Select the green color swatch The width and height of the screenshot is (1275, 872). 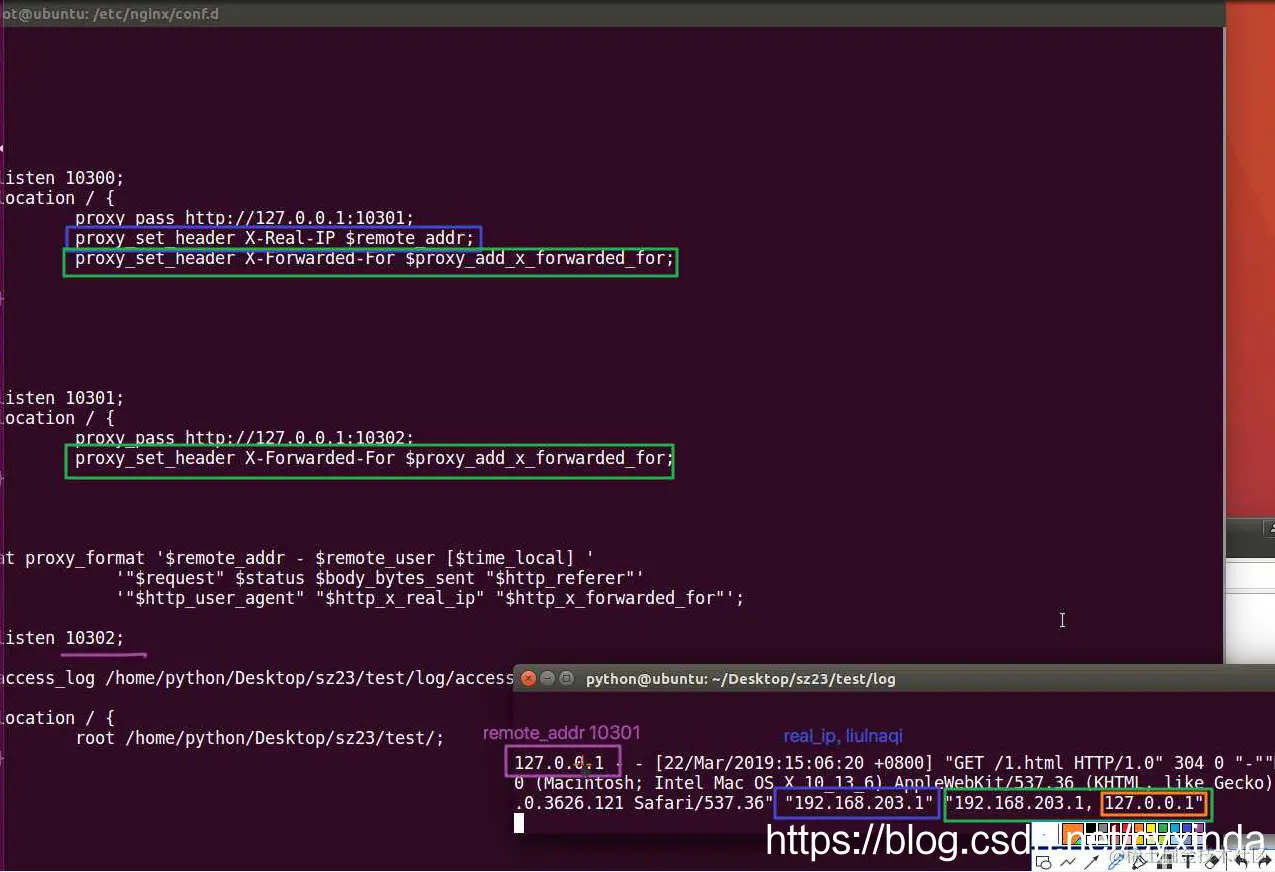coord(1163,828)
